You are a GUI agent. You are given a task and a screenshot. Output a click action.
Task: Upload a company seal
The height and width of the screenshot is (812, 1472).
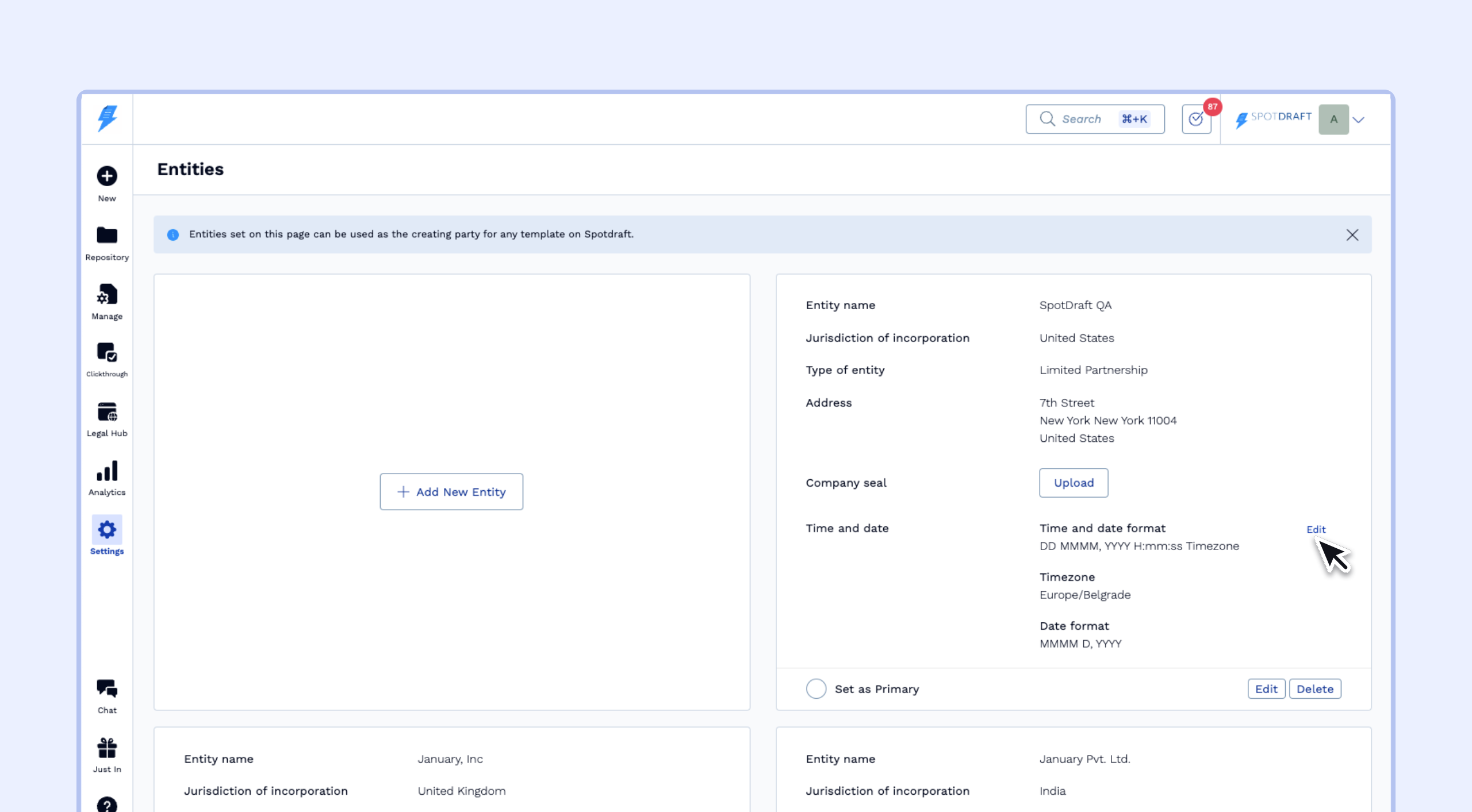click(x=1073, y=483)
